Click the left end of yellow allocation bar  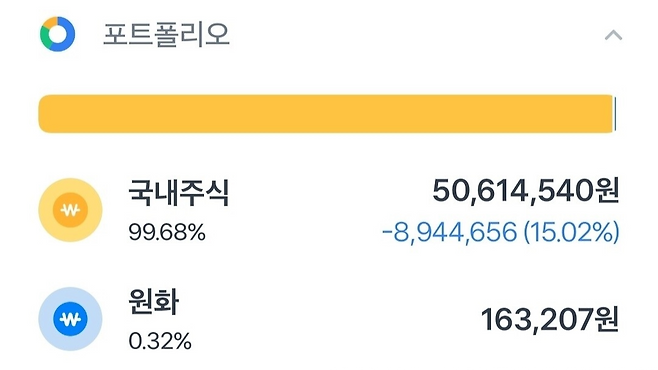click(x=46, y=114)
